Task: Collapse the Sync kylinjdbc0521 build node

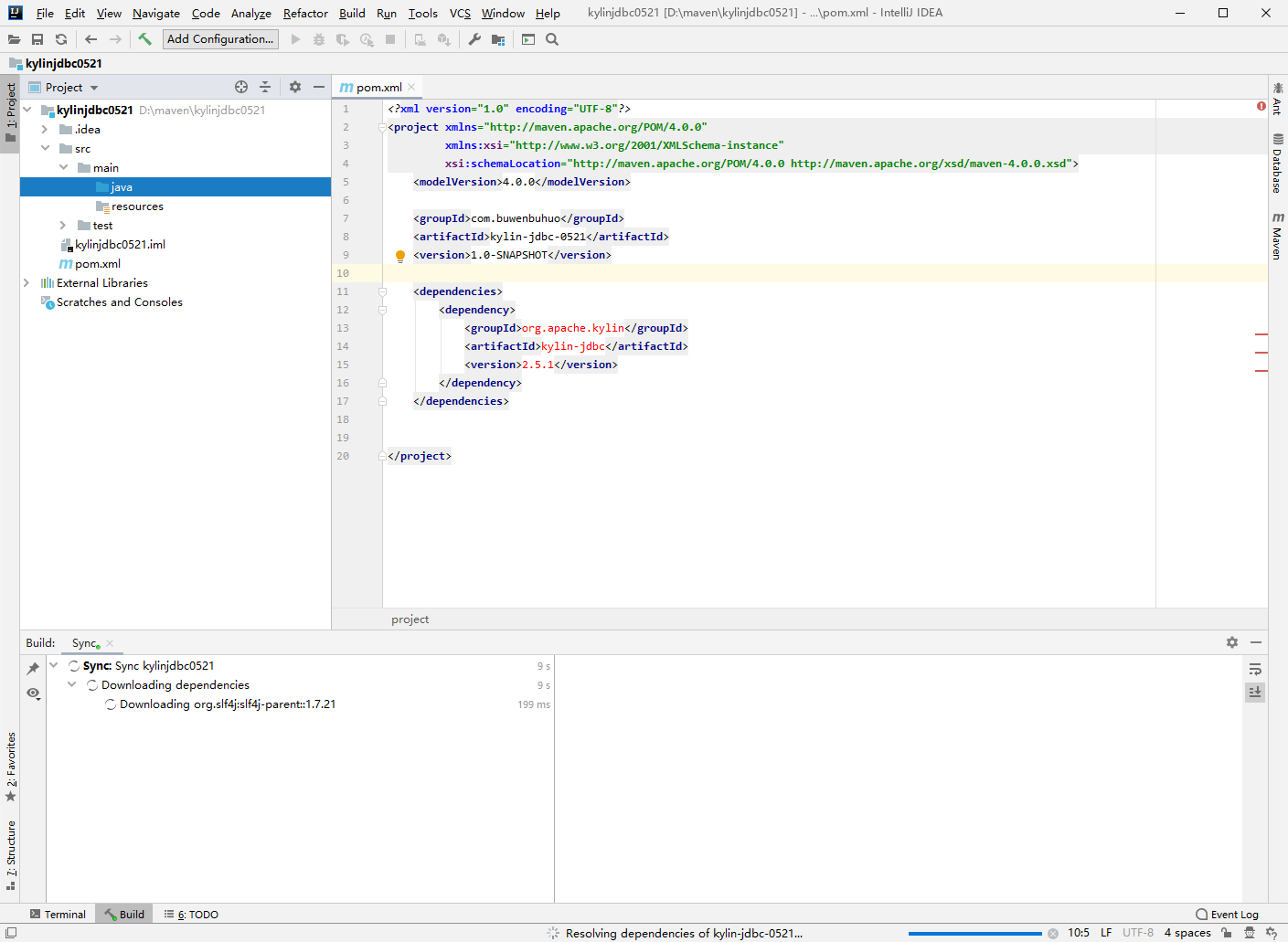Action: (54, 665)
